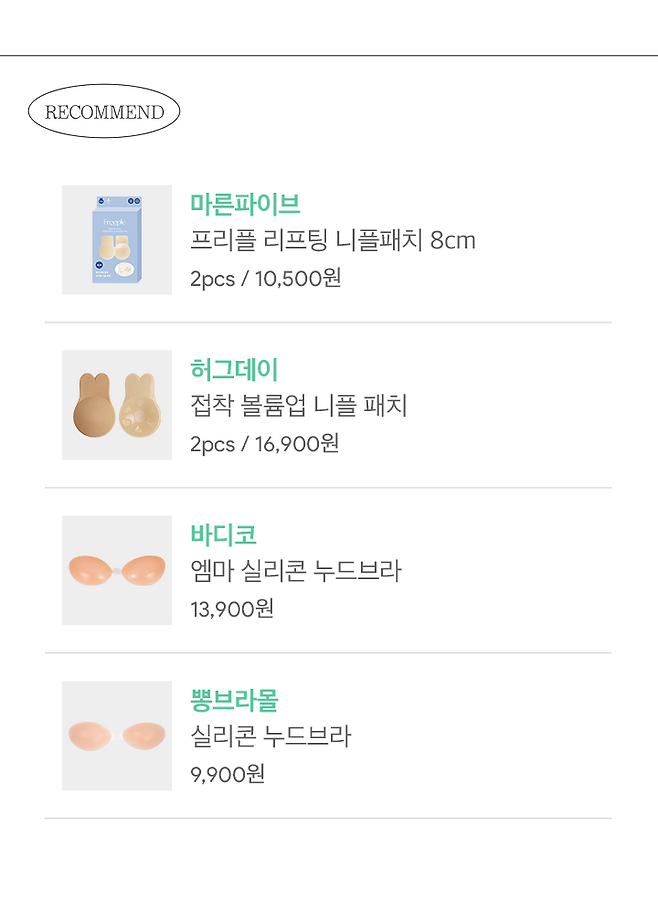Open the 바디코 silicone bra thumbnail
658x910 pixels.
pos(117,570)
